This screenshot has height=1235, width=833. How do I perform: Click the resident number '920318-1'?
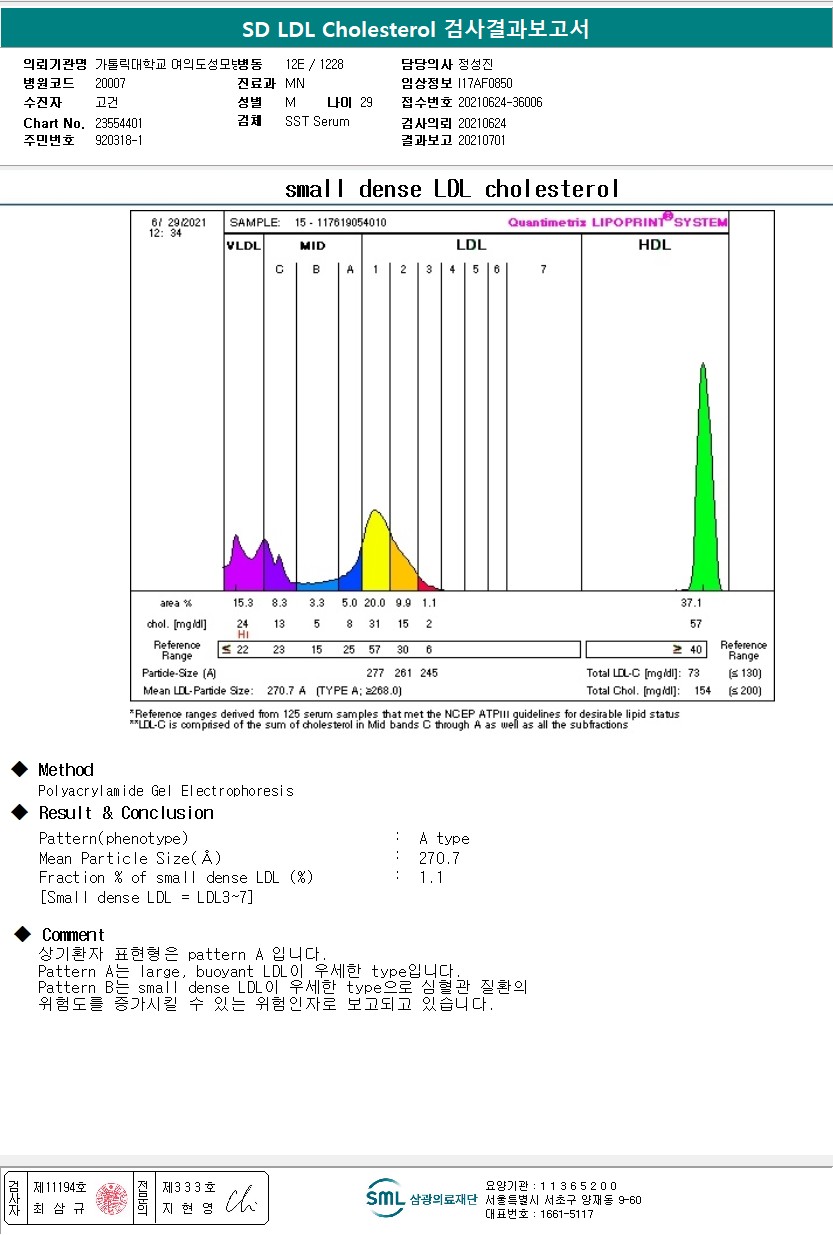click(119, 140)
